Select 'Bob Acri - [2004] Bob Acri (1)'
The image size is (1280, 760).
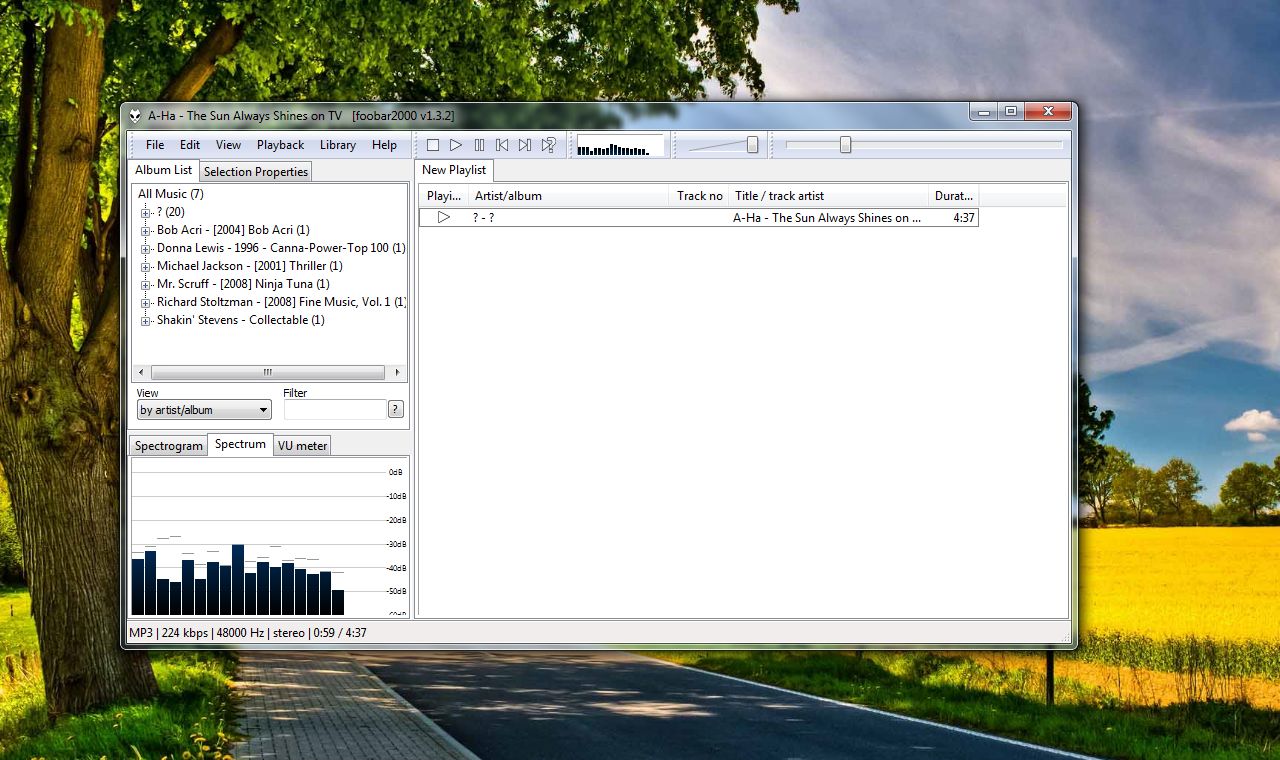click(x=233, y=230)
